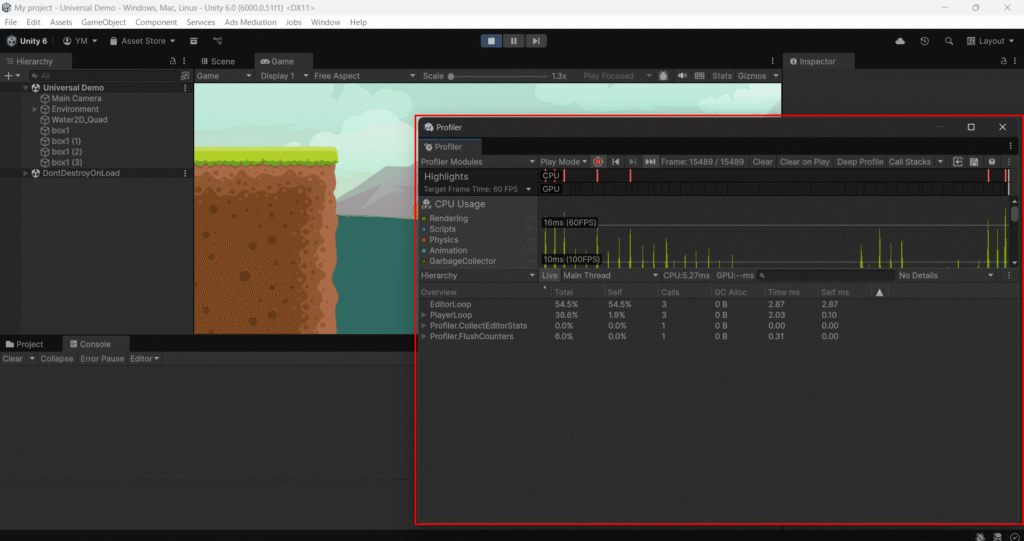
Task: Click the Step frame button in toolbar
Action: point(537,41)
